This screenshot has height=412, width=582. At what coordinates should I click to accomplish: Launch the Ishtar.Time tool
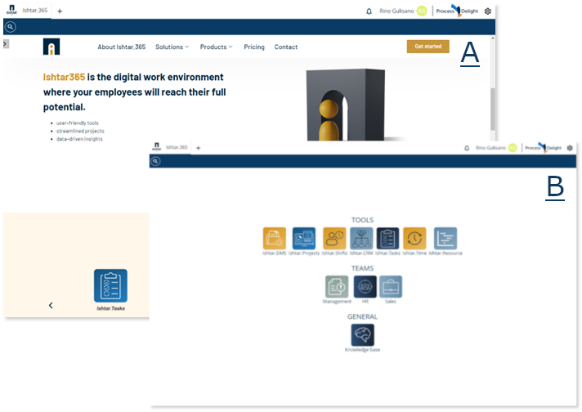[415, 238]
